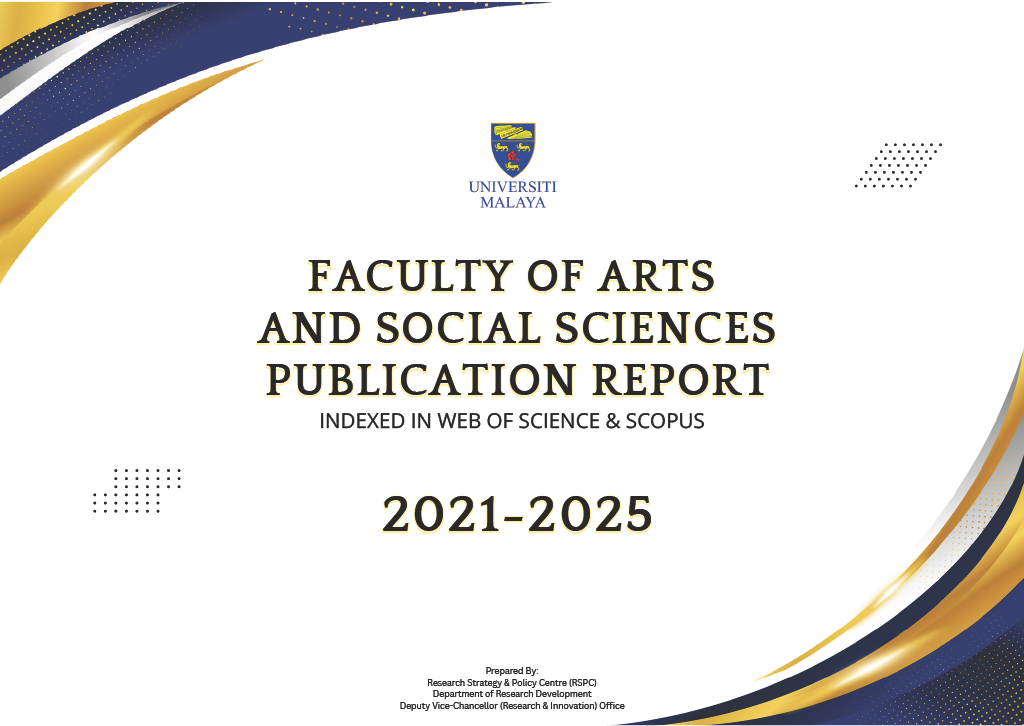Click the subtitle 'INDEXED IN WEB OF SCIENCE & SCOPUS'
Image resolution: width=1024 pixels, height=726 pixels.
[512, 421]
